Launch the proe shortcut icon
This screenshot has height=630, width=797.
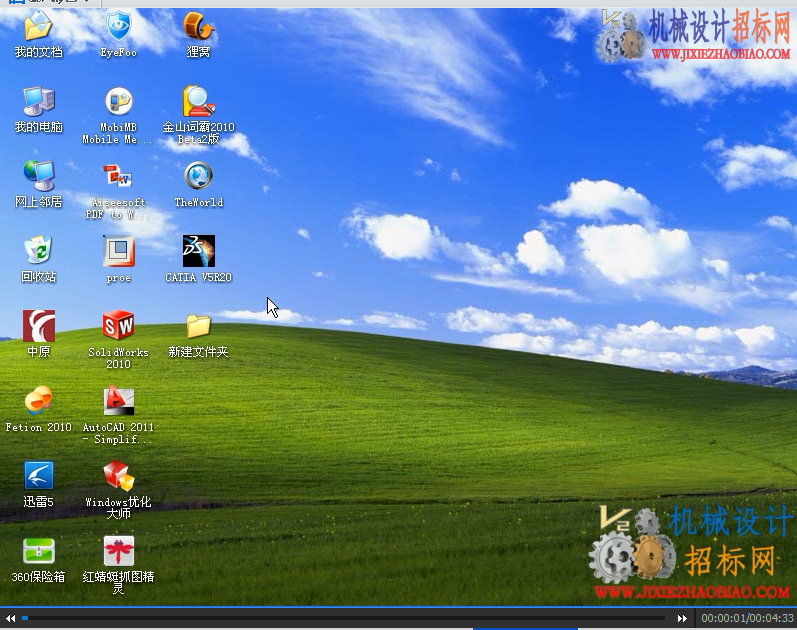(118, 251)
